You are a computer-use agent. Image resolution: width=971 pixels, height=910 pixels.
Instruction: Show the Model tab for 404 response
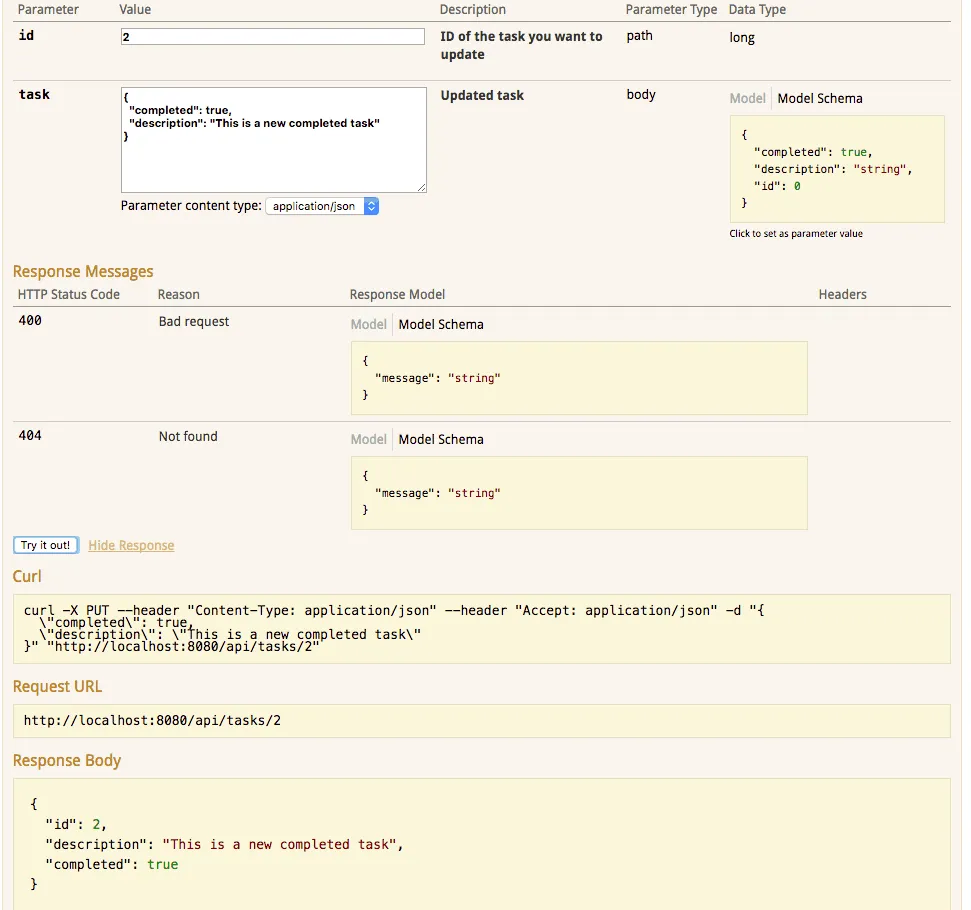click(368, 439)
